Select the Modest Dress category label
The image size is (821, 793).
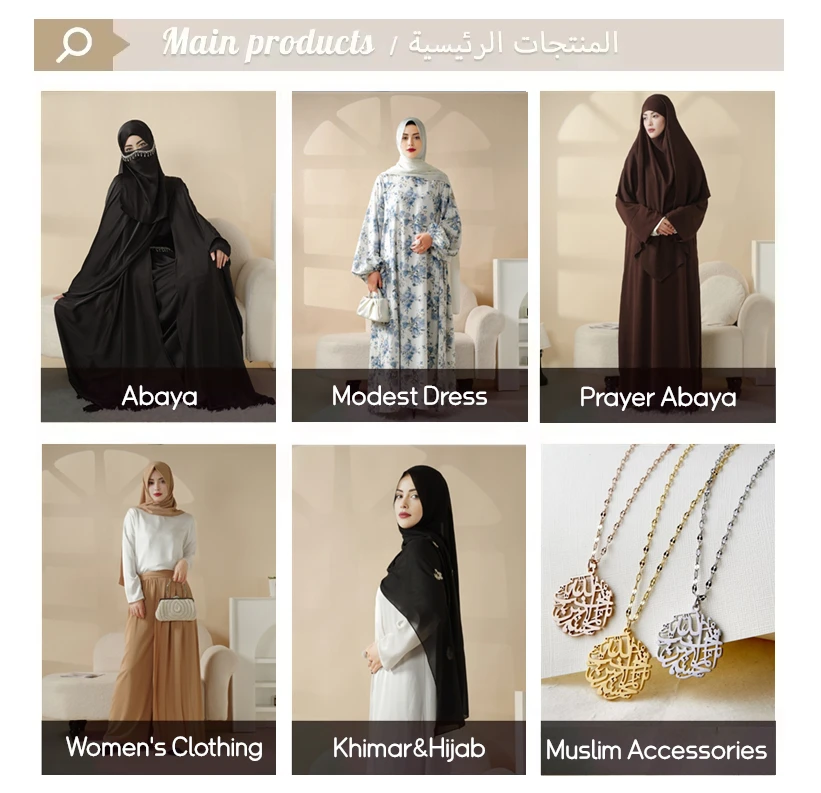point(409,396)
